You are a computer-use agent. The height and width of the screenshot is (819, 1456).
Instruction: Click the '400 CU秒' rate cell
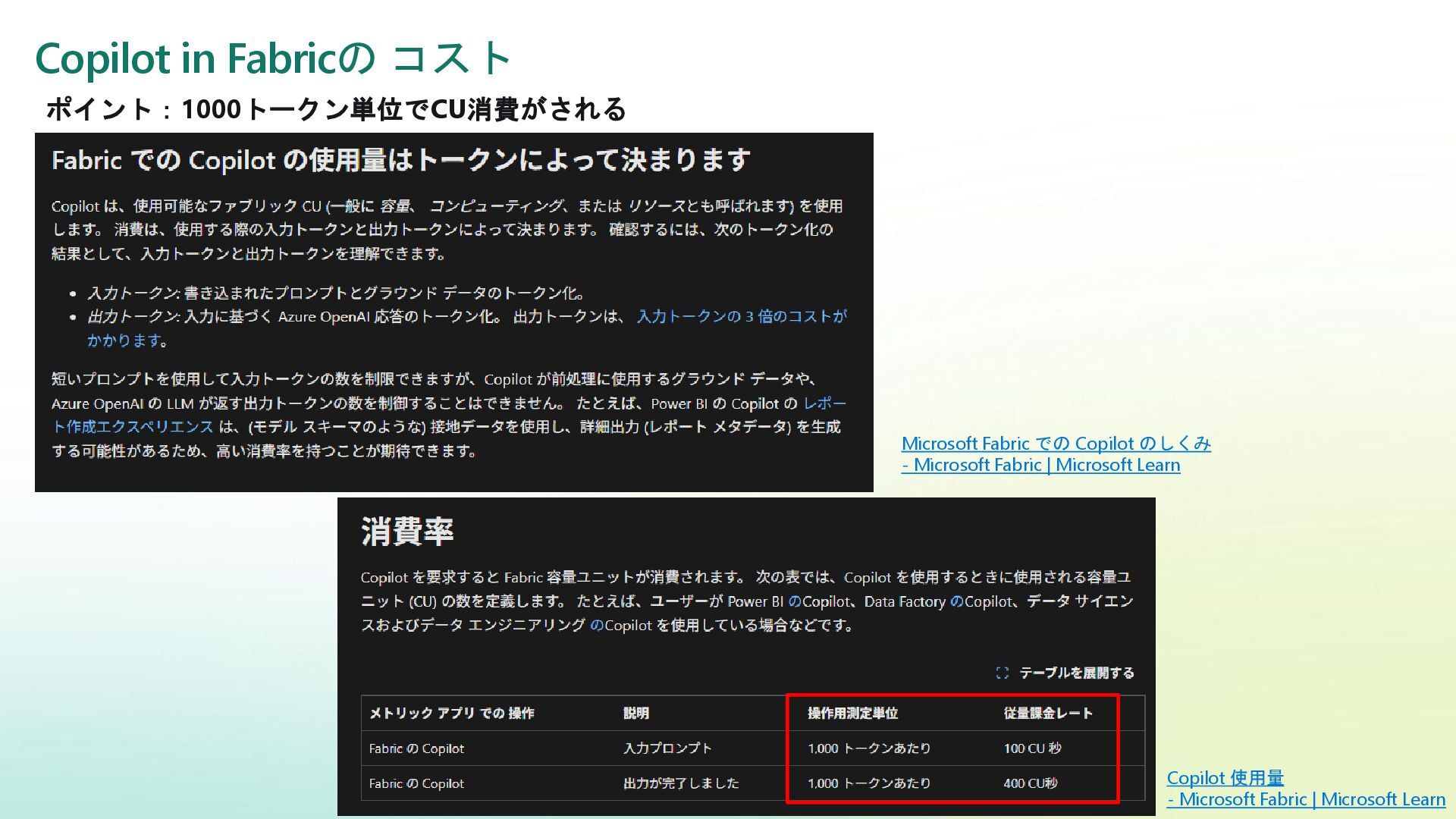tap(1030, 783)
